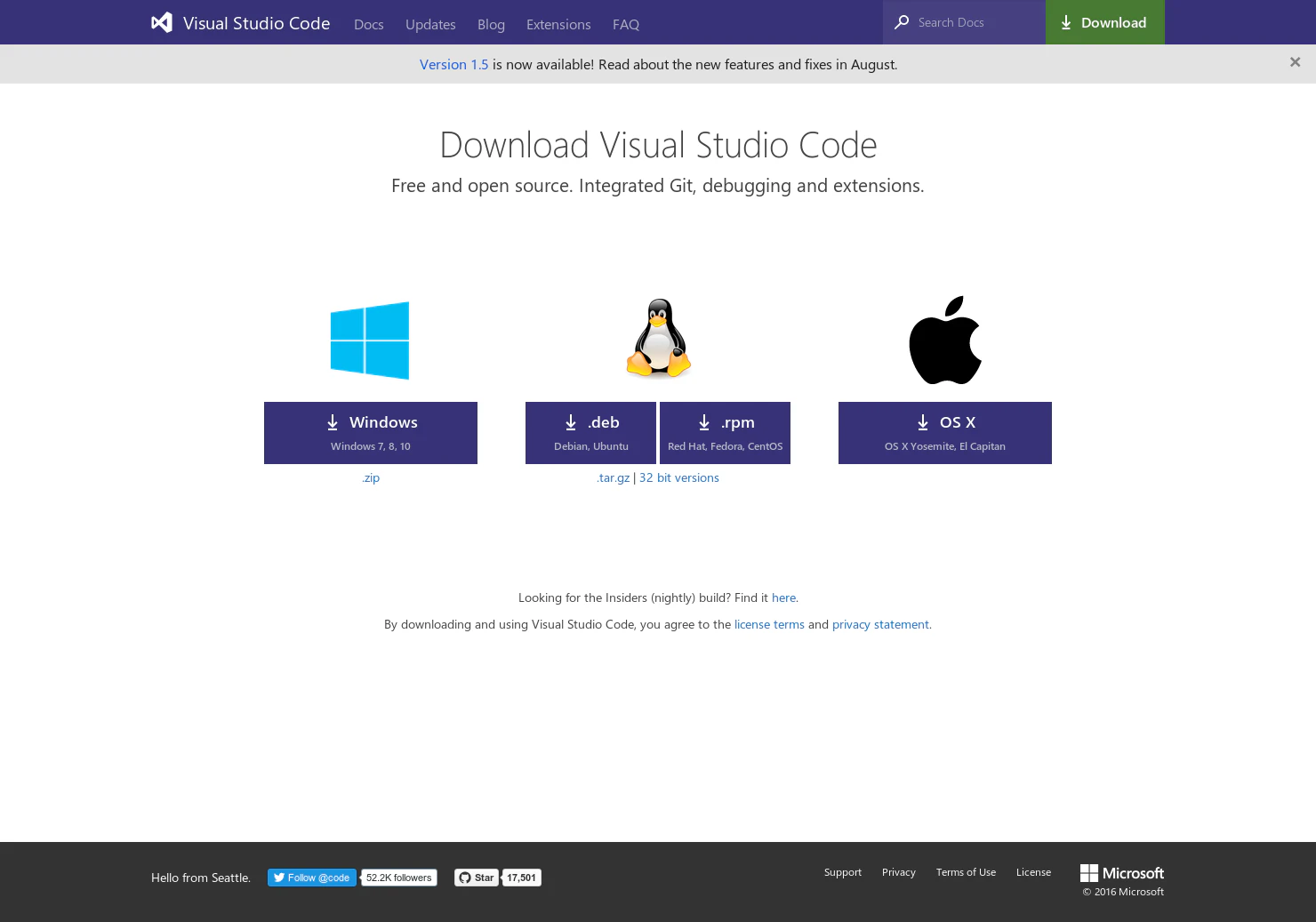Download the Windows installer

371,433
